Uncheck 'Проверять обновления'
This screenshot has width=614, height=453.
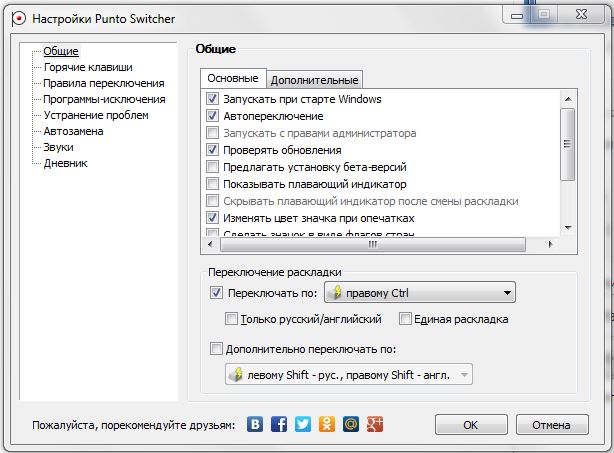pos(212,150)
